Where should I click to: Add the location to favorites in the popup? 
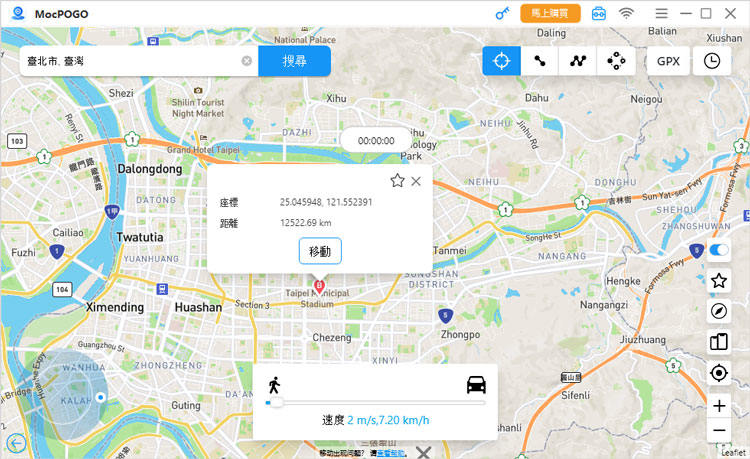pyautogui.click(x=397, y=181)
